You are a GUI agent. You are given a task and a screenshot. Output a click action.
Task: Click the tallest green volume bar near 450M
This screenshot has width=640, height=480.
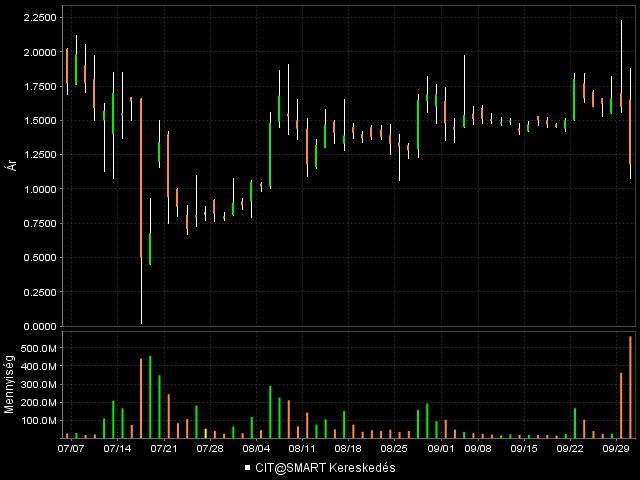150,397
